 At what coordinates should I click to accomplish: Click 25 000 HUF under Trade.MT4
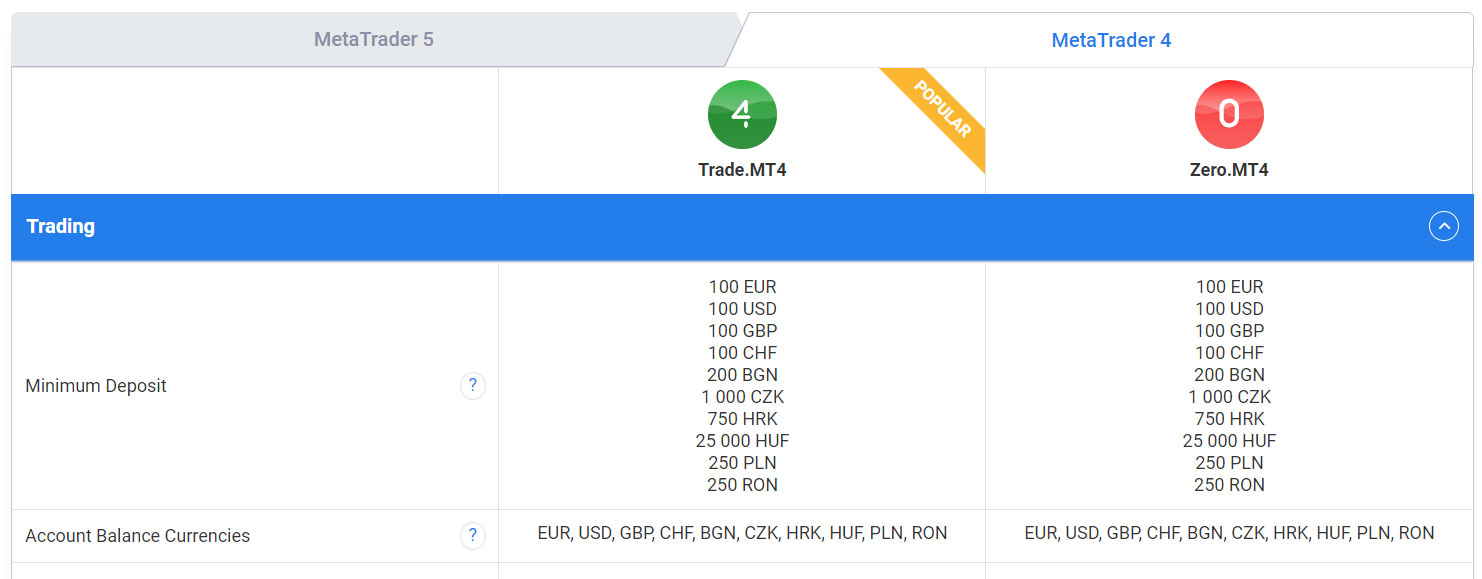click(x=742, y=441)
